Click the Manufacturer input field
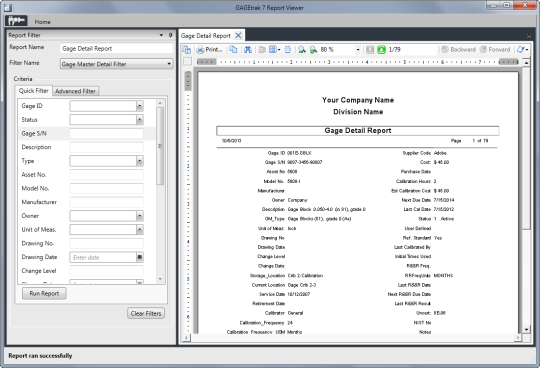The height and width of the screenshot is (368, 540). click(x=106, y=202)
